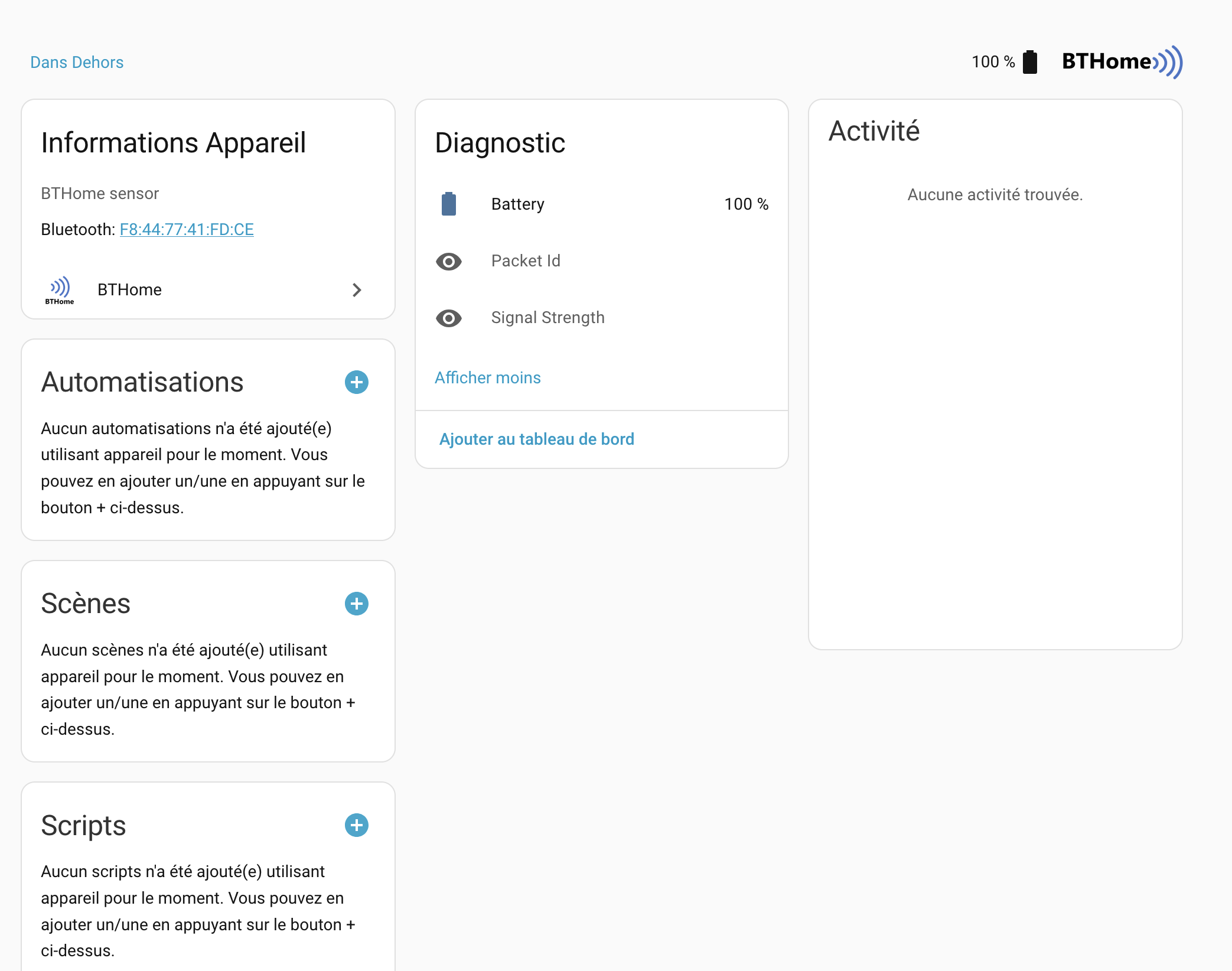This screenshot has width=1232, height=971.
Task: Click the 100 % battery value in header
Action: pyautogui.click(x=993, y=62)
